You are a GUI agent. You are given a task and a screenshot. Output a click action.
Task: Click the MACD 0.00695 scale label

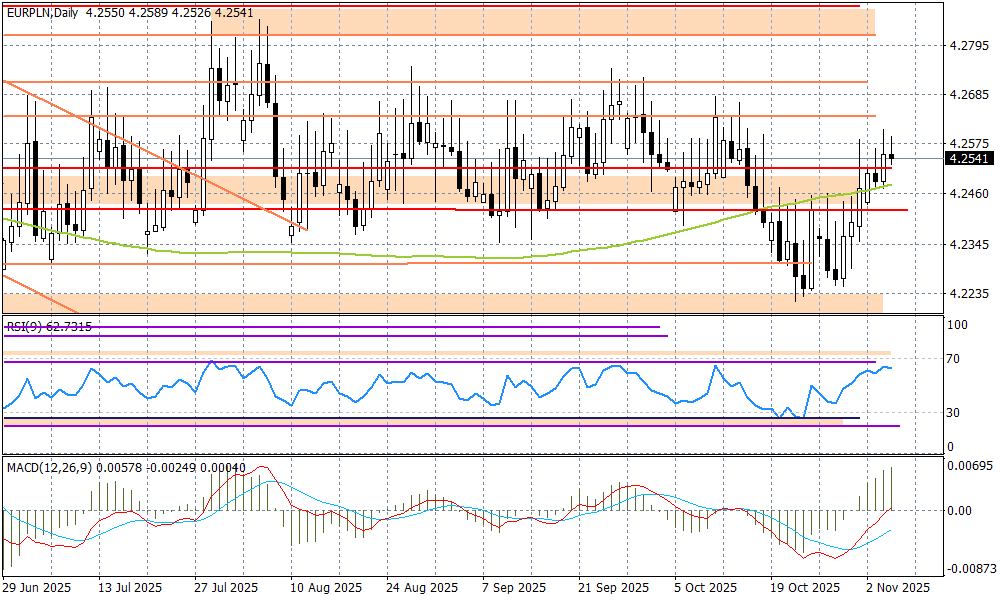tap(968, 468)
